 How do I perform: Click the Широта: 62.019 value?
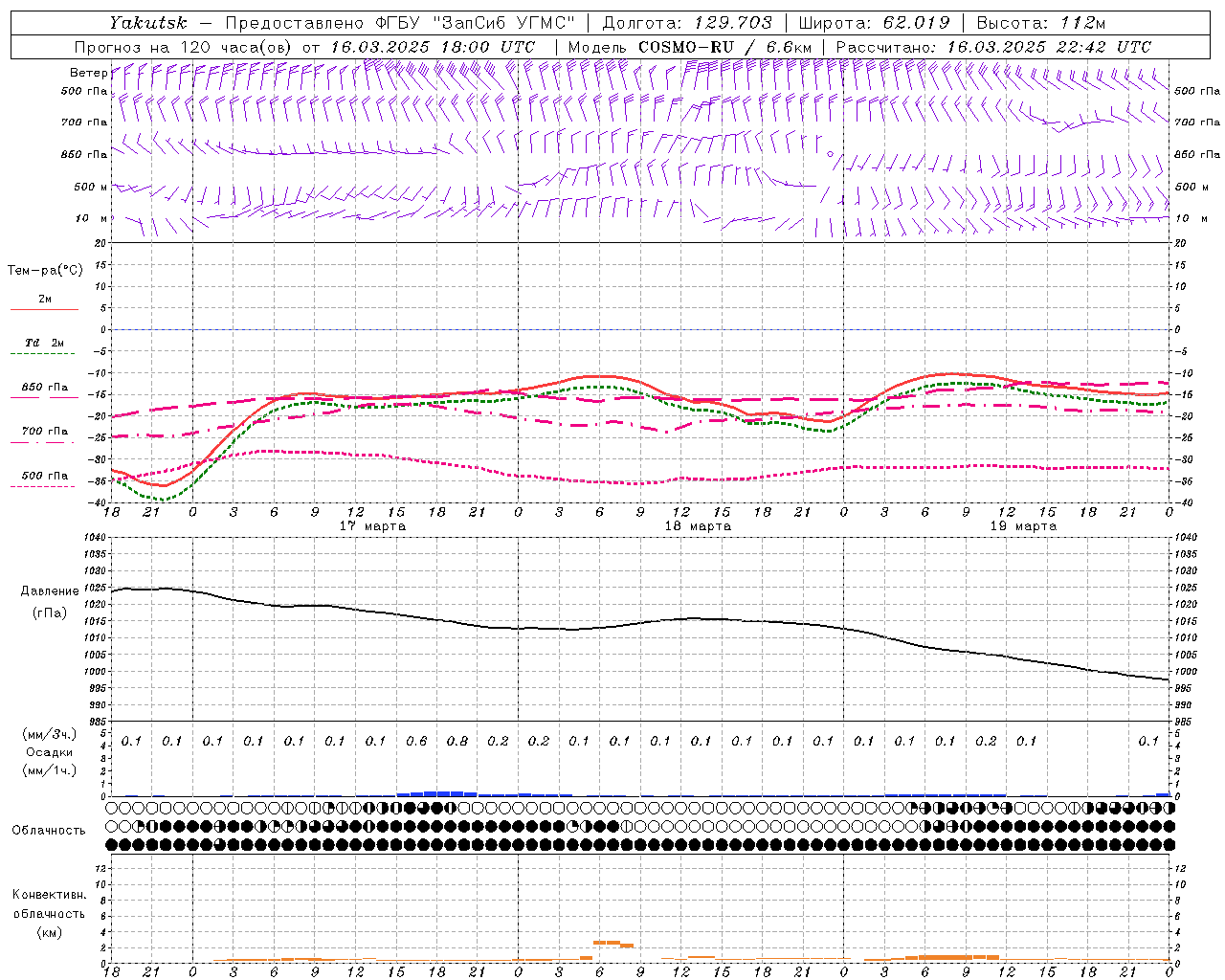point(875,23)
